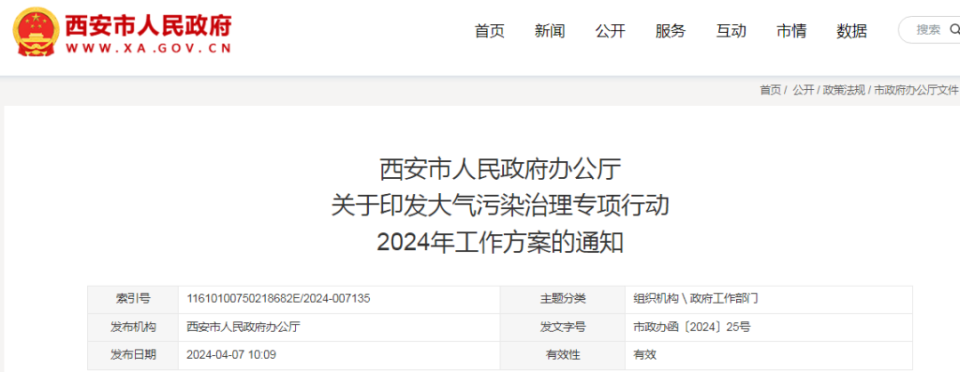Focus the 搜索 input field
The height and width of the screenshot is (372, 960).
[x=929, y=29]
